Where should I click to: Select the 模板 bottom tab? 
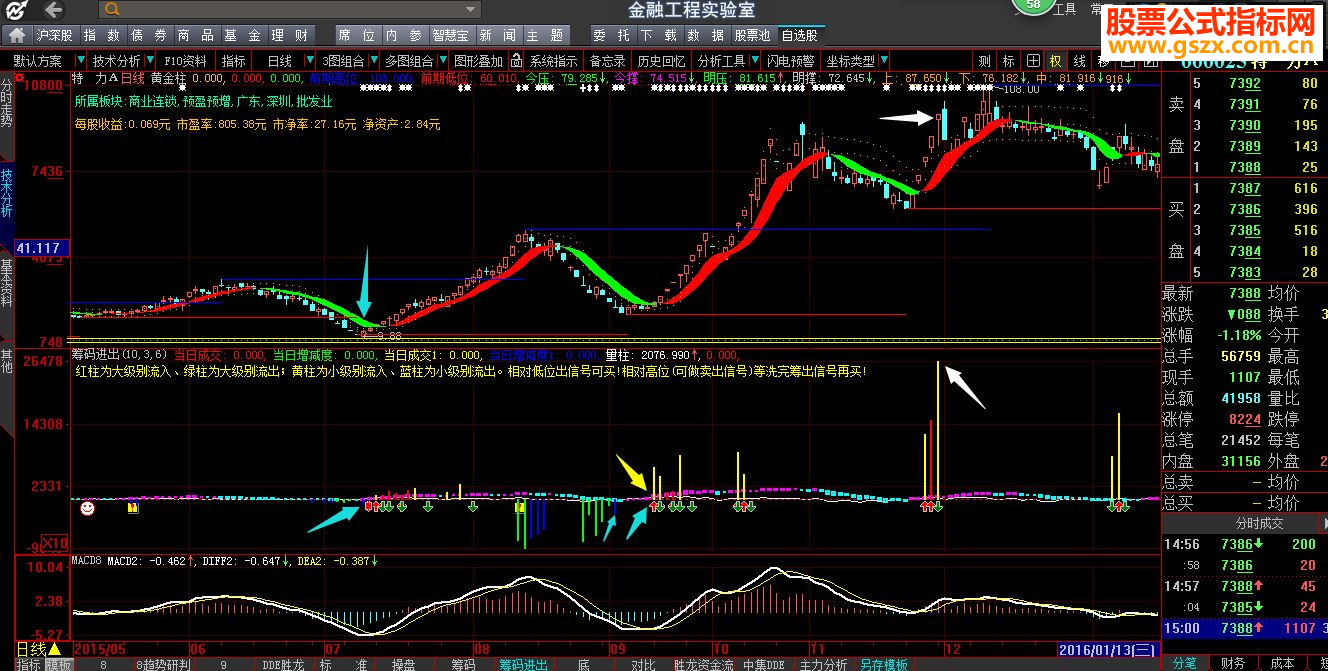pos(59,664)
